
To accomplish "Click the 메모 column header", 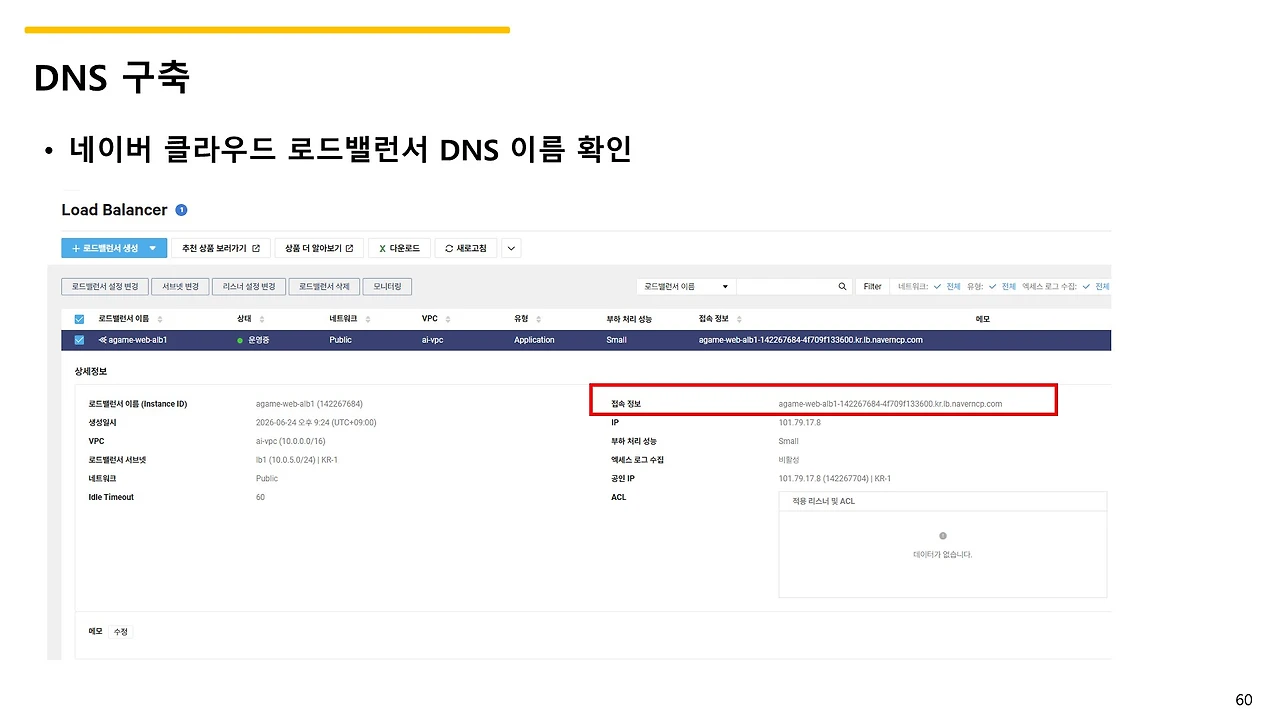I will (x=982, y=319).
